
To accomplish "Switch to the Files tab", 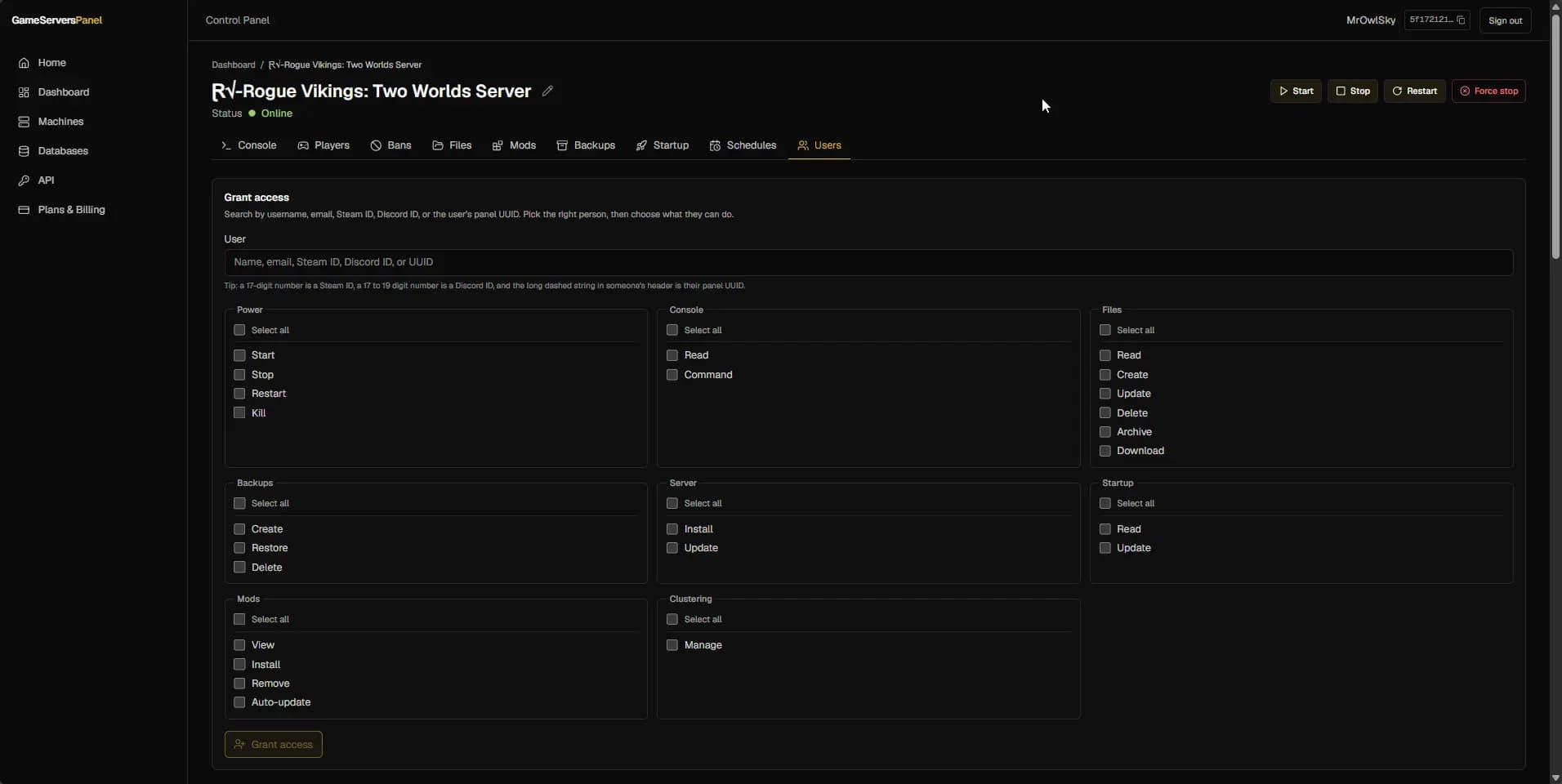I will pyautogui.click(x=452, y=145).
